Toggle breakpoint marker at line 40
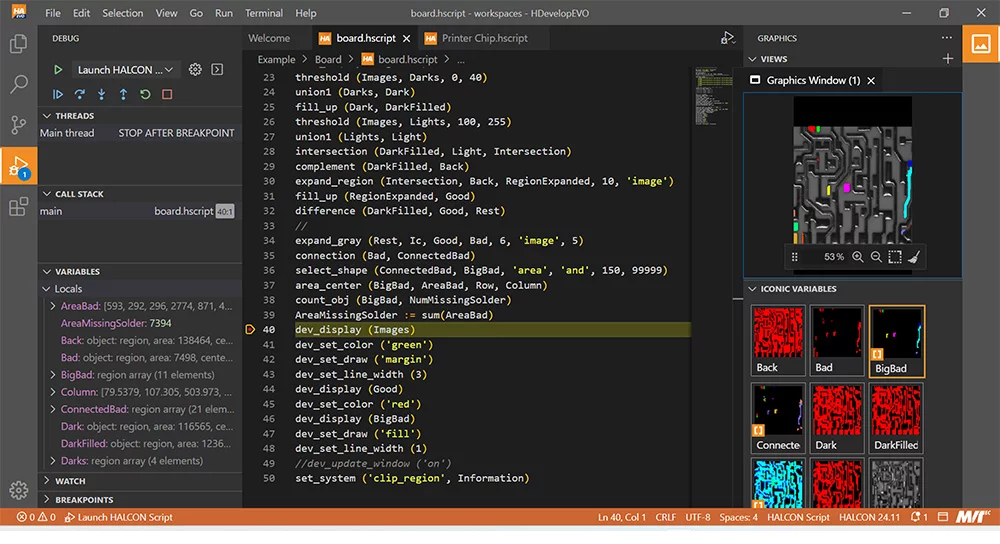The width and height of the screenshot is (1000, 544). point(251,329)
